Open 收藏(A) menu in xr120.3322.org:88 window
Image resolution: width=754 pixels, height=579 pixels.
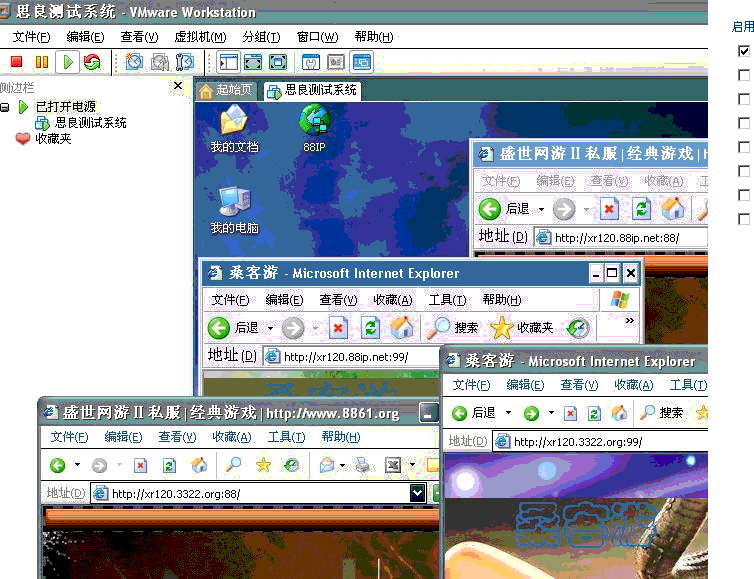(232, 437)
